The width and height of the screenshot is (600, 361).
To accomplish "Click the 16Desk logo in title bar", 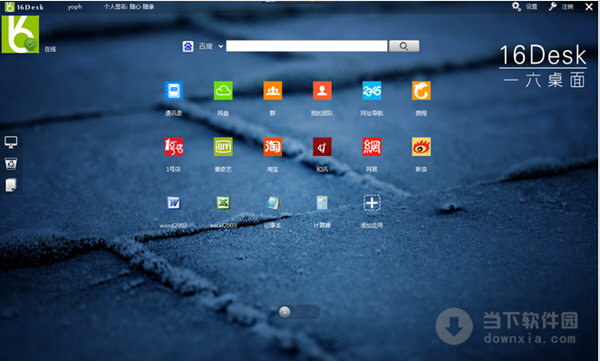I will point(25,7).
